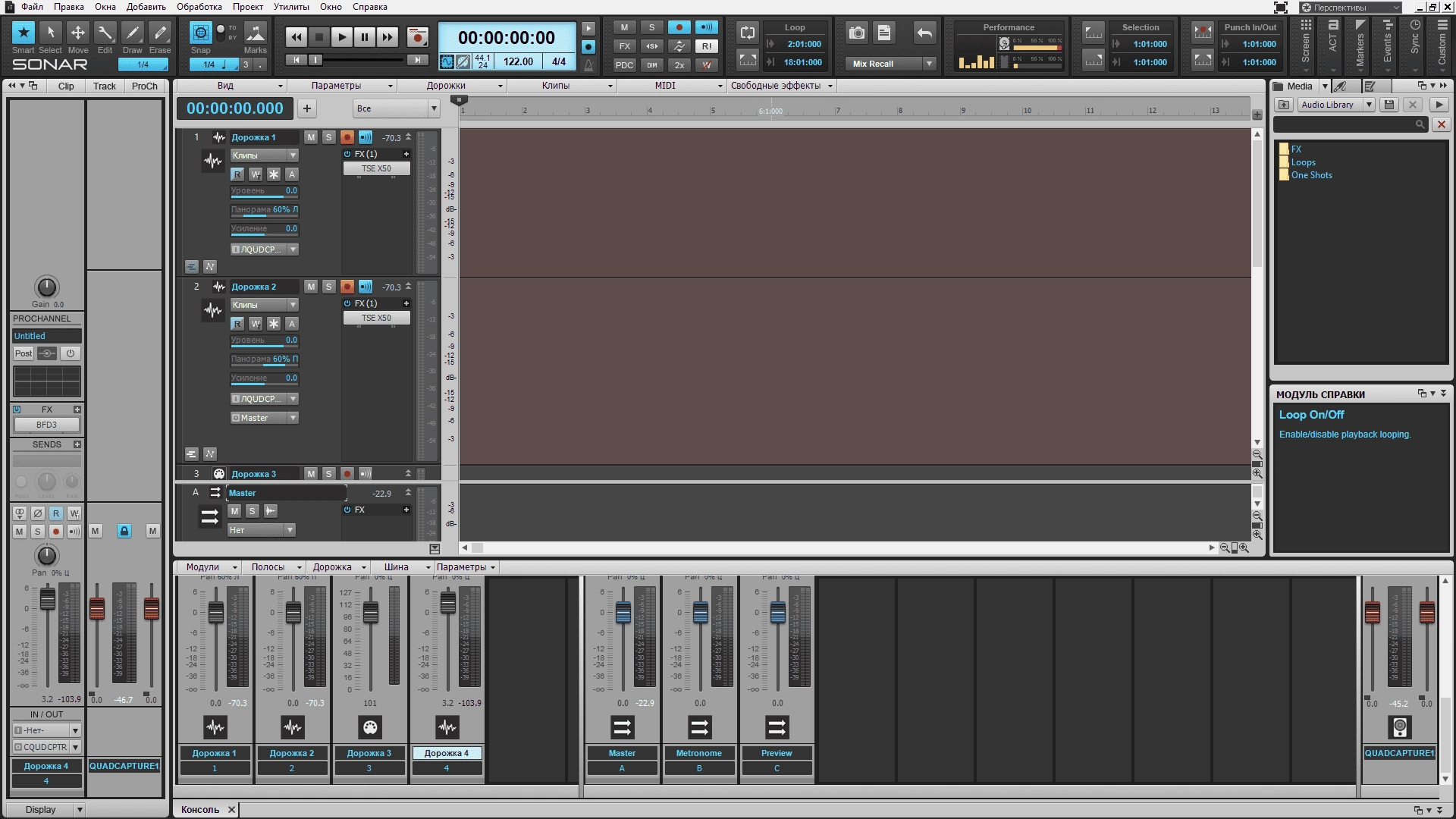Add a new track with plus button

click(x=307, y=108)
